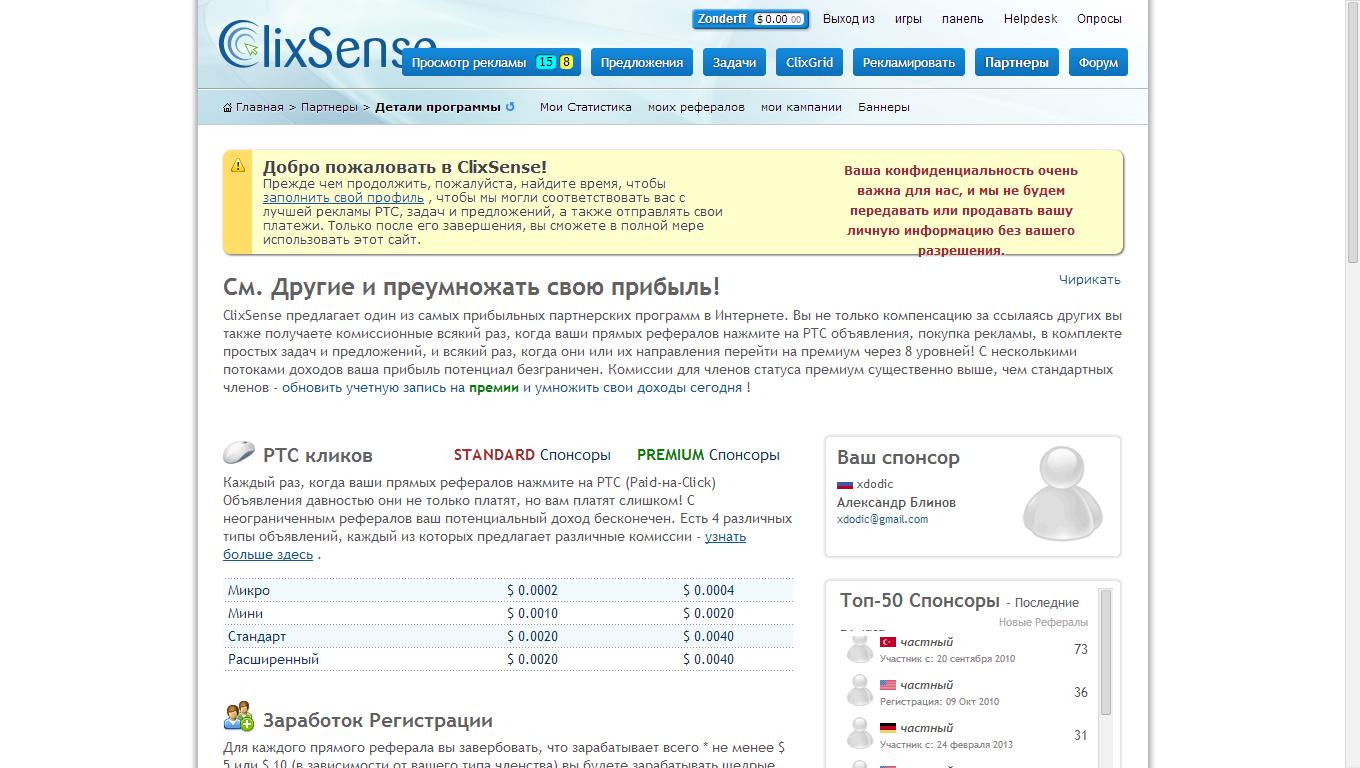The height and width of the screenshot is (768, 1360).
Task: Click the blue refresh icon after Детали программы
Action: point(510,107)
